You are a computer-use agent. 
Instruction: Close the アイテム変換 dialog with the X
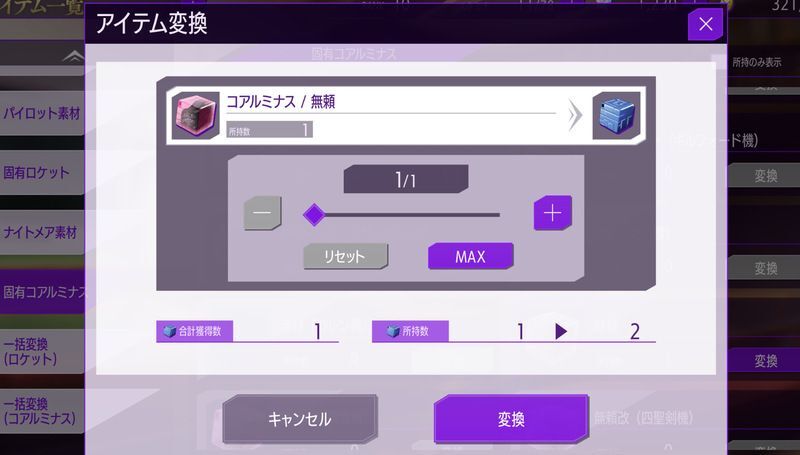[706, 24]
